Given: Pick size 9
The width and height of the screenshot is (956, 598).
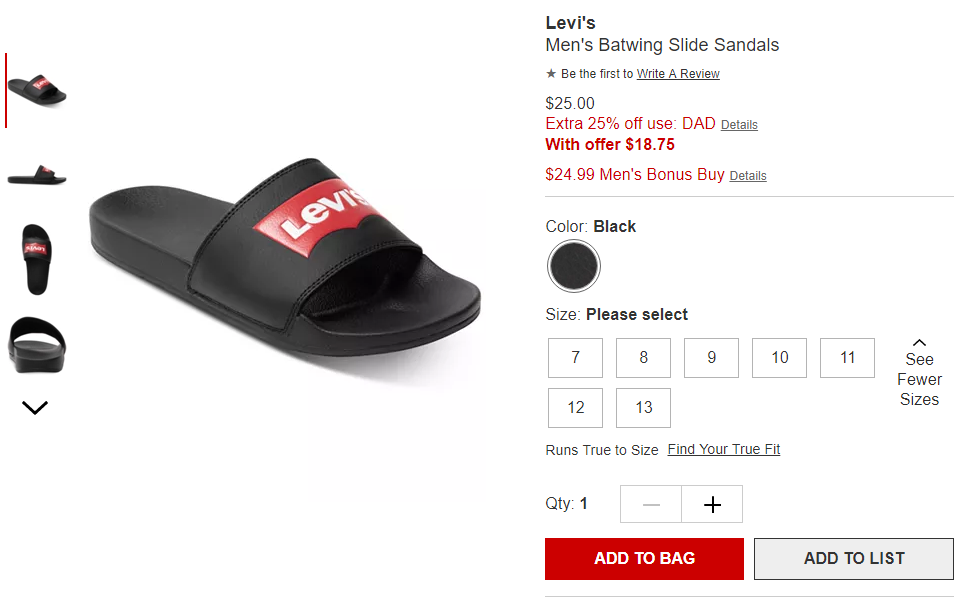Looking at the screenshot, I should pos(712,358).
